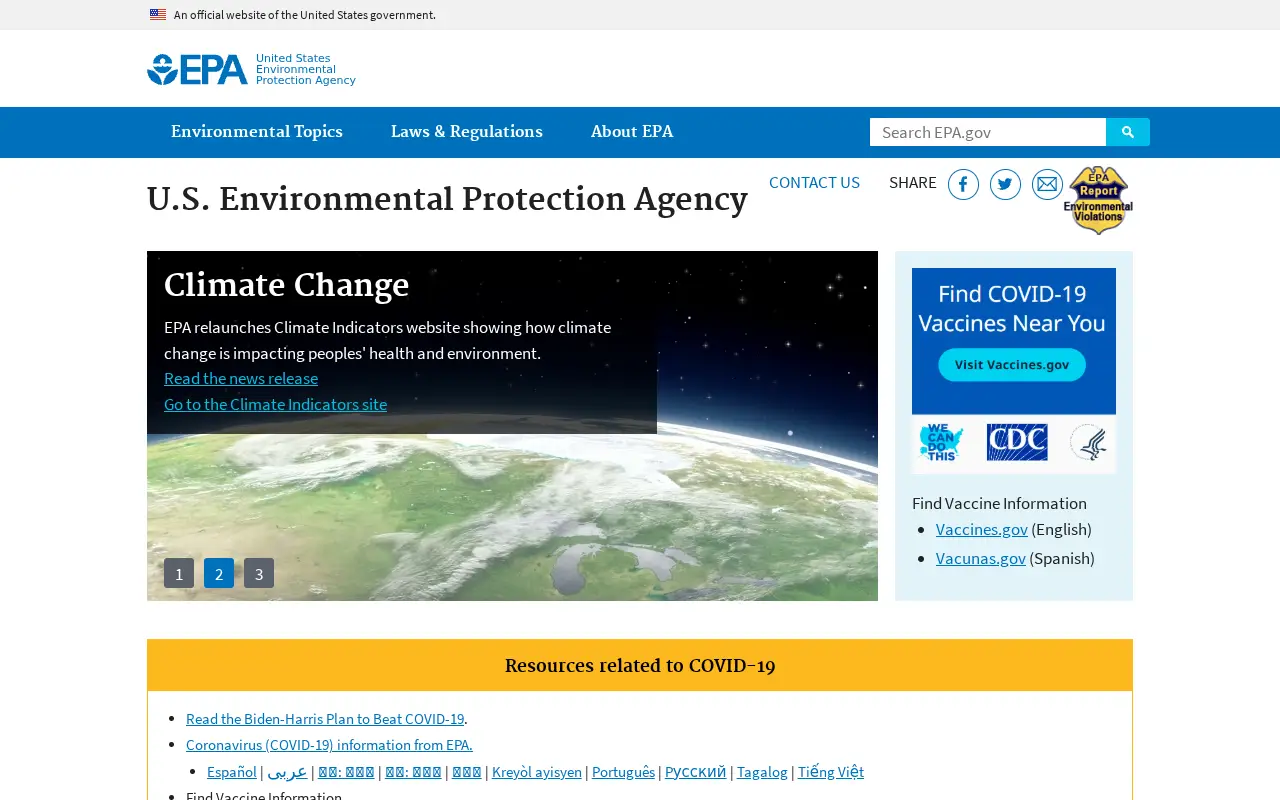Focus the Search EPA.gov field

click(988, 132)
